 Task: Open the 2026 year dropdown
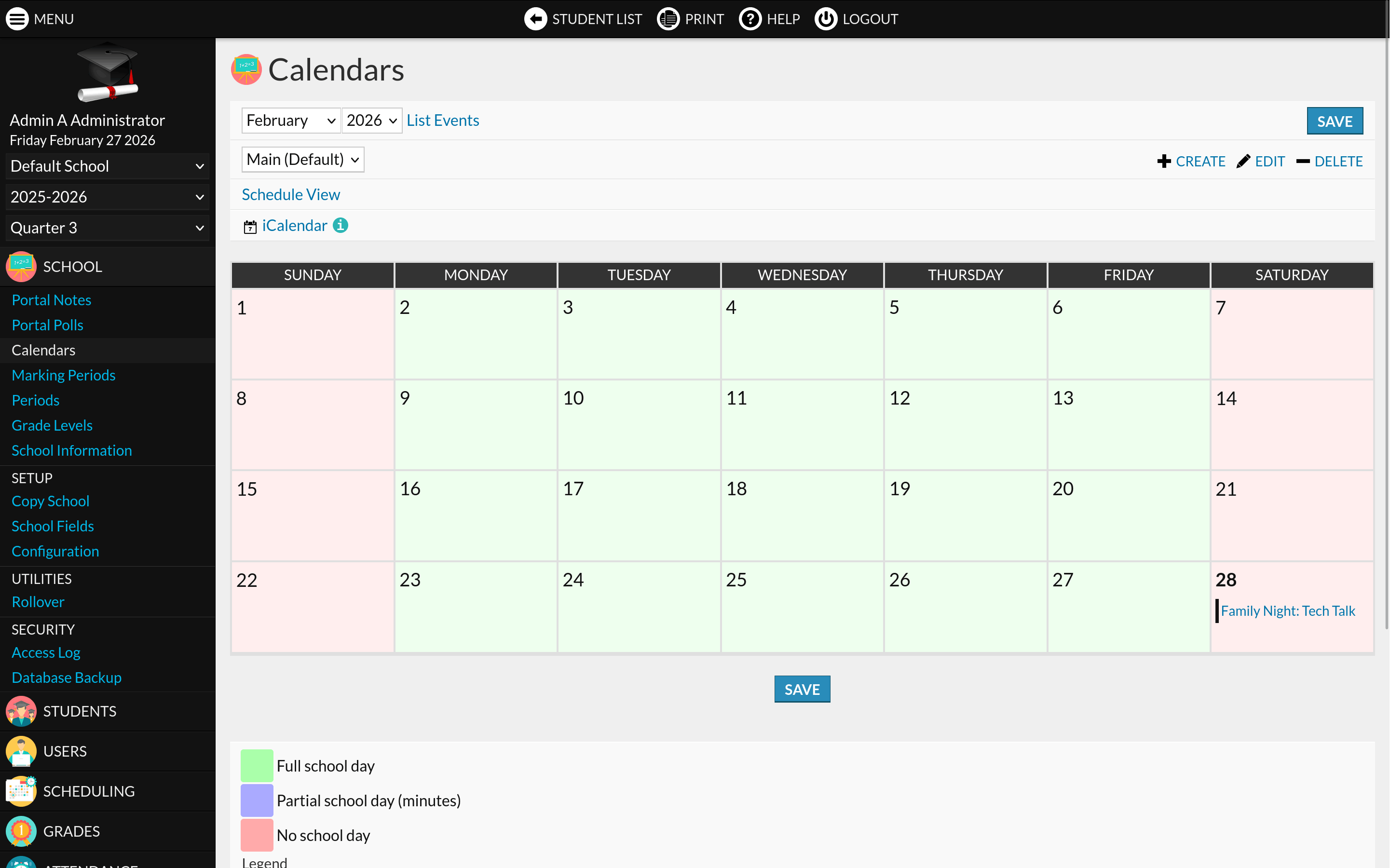click(x=371, y=121)
